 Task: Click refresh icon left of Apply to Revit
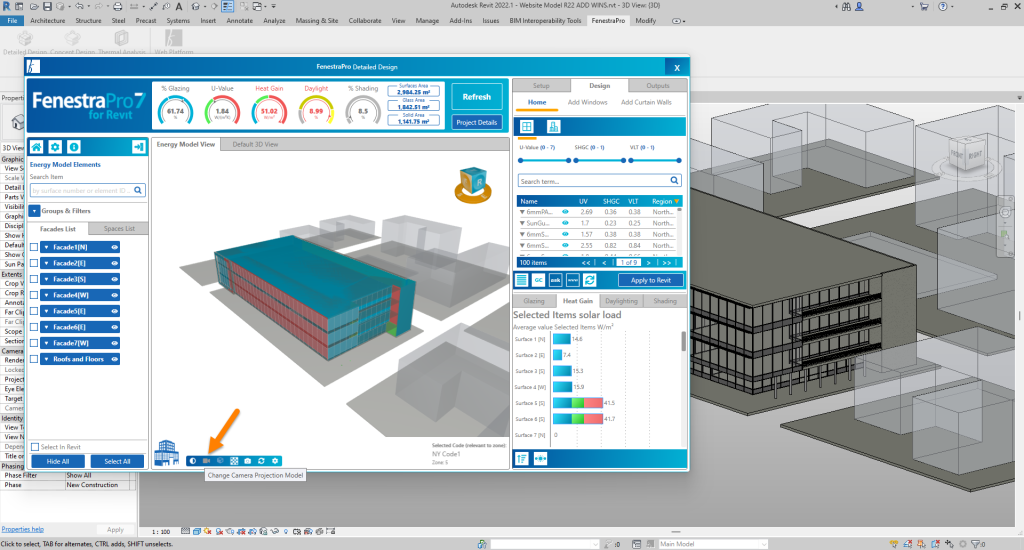590,280
